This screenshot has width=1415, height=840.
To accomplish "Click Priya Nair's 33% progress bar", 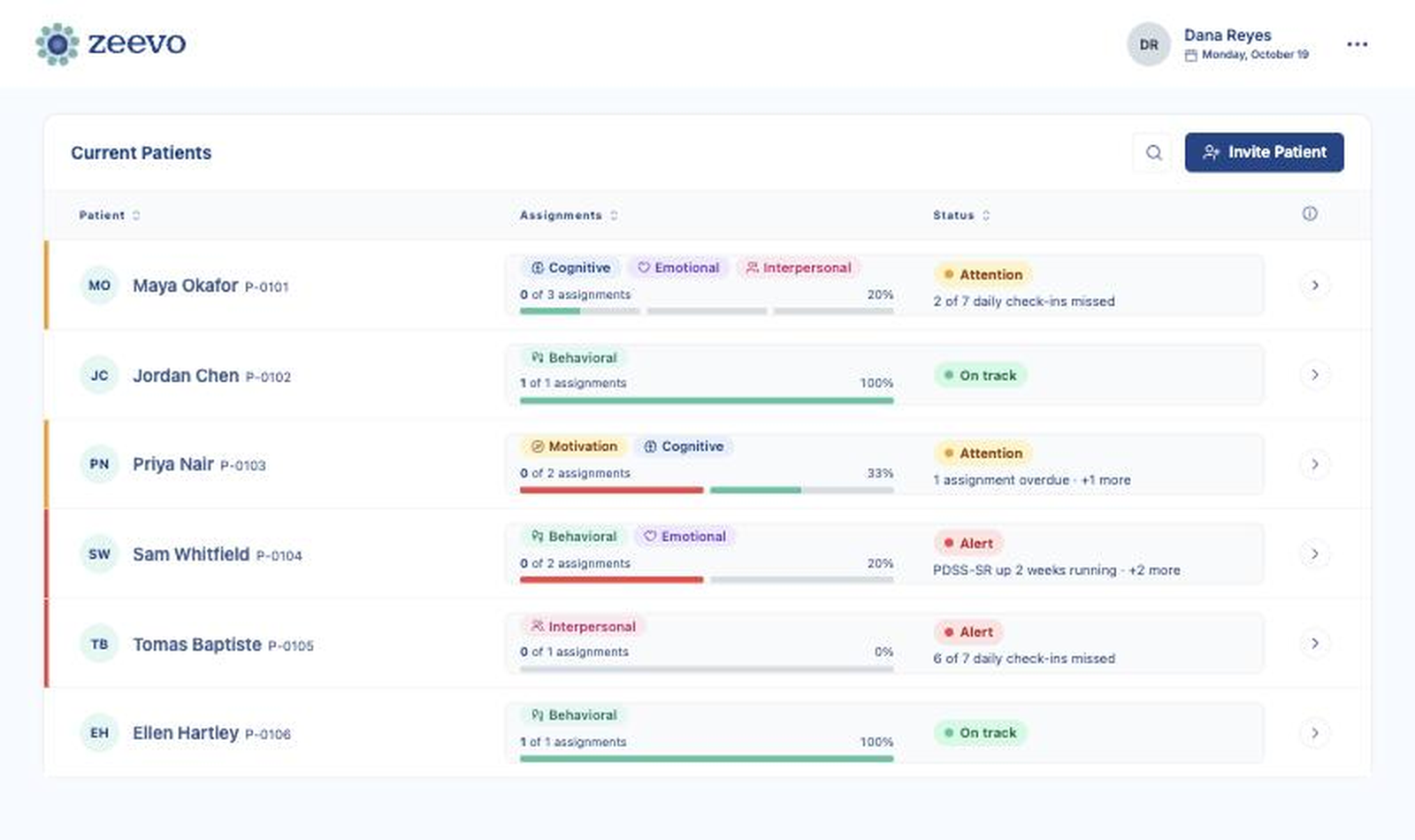I will (707, 490).
